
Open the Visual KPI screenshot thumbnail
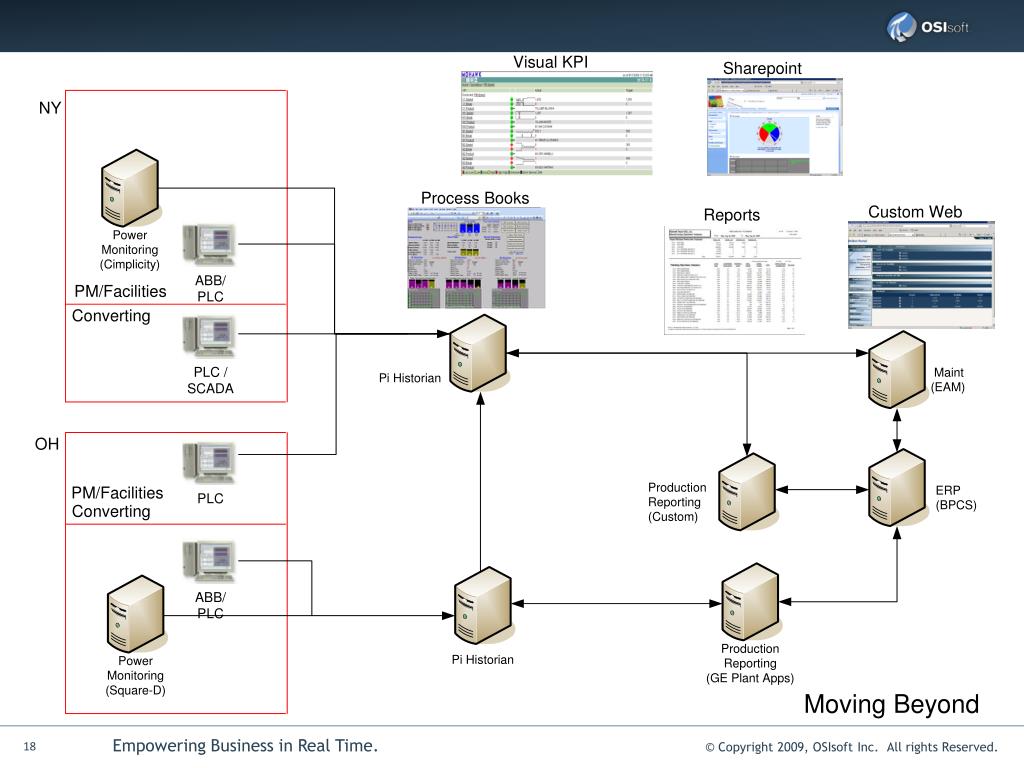tap(556, 123)
